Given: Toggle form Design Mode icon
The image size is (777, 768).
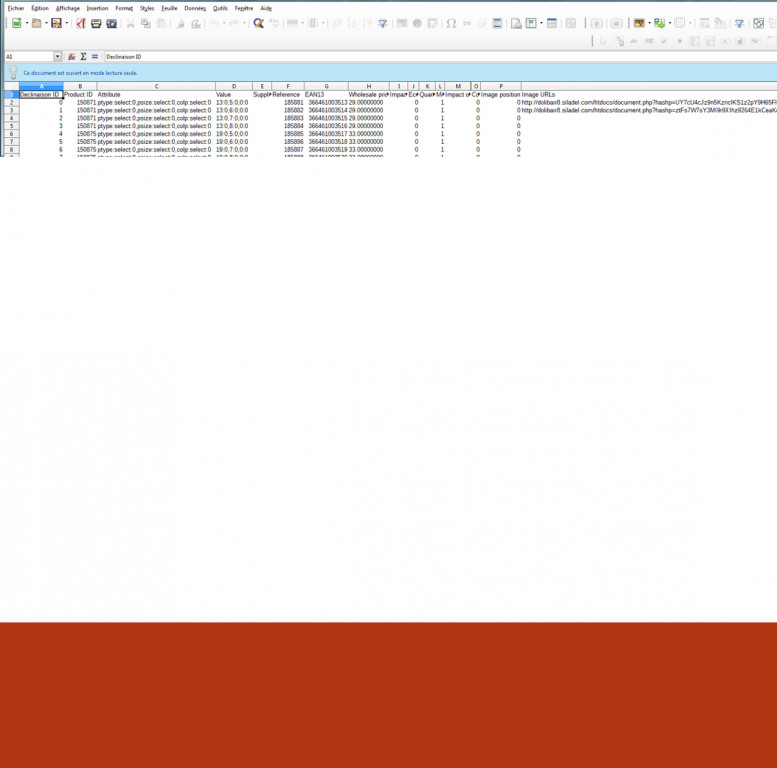Looking at the screenshot, I should (x=619, y=41).
